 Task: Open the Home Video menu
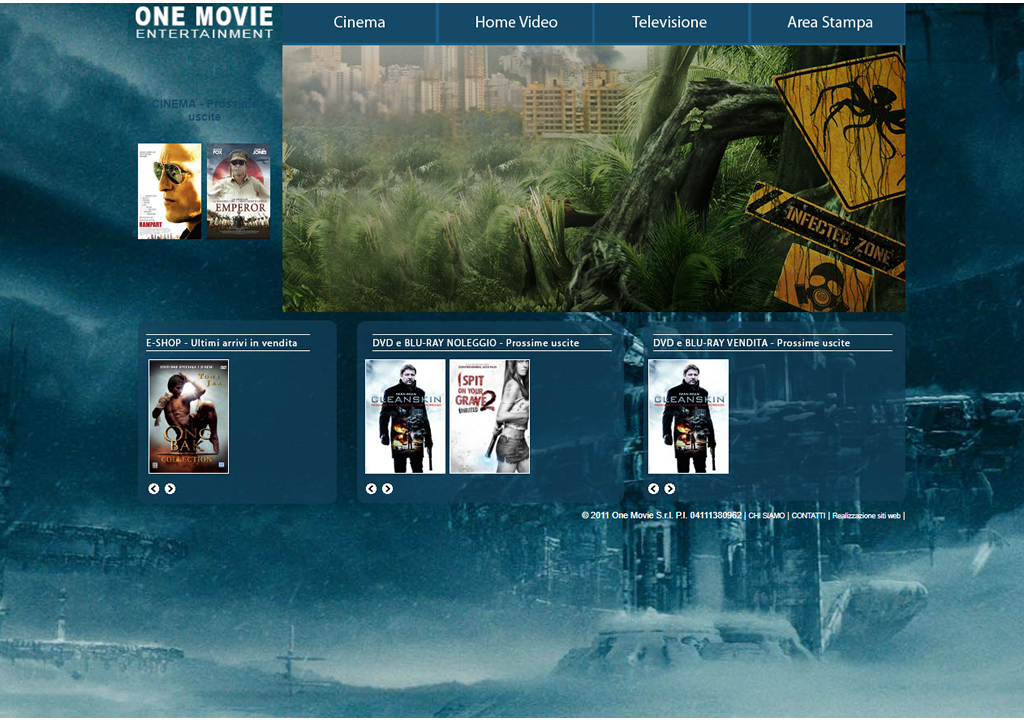(x=516, y=23)
